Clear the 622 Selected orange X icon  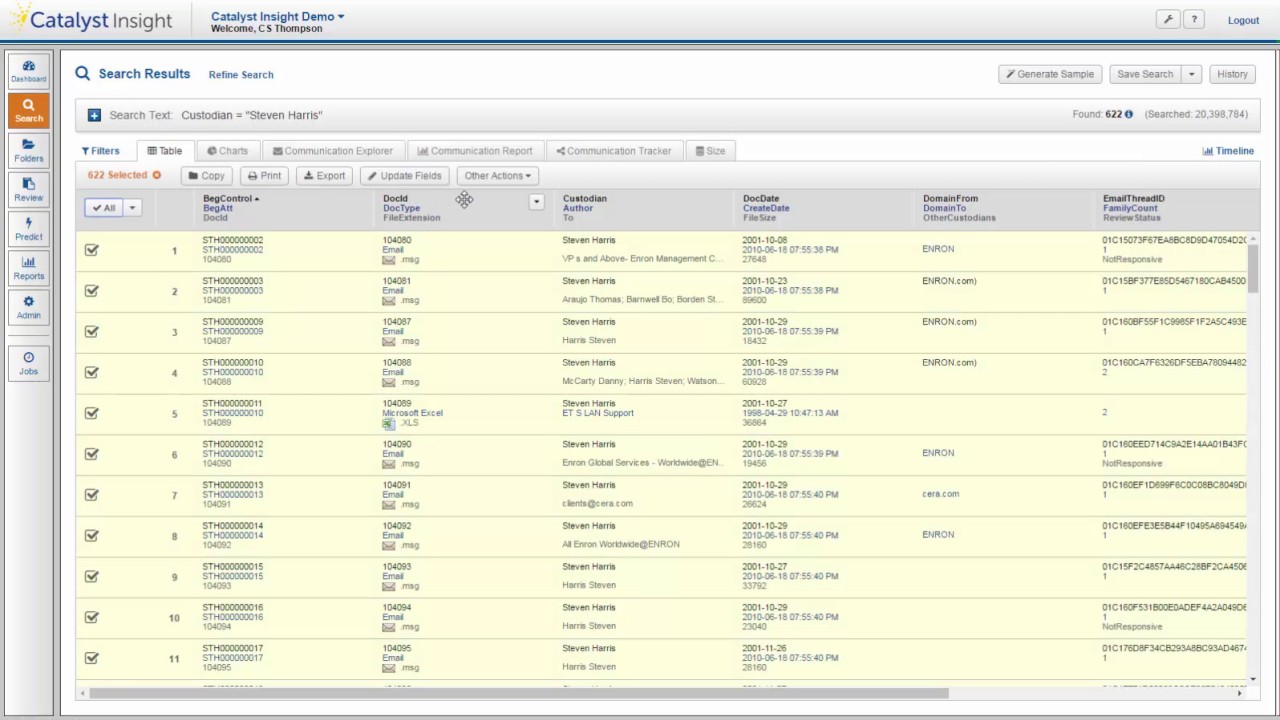coord(156,175)
